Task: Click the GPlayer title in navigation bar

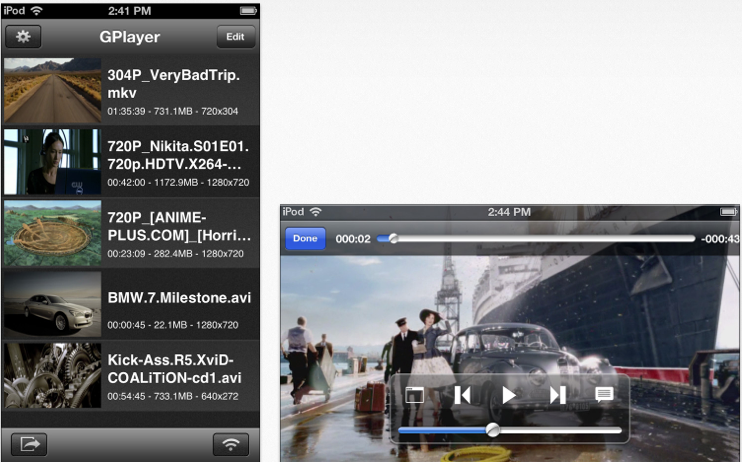Action: pos(130,37)
